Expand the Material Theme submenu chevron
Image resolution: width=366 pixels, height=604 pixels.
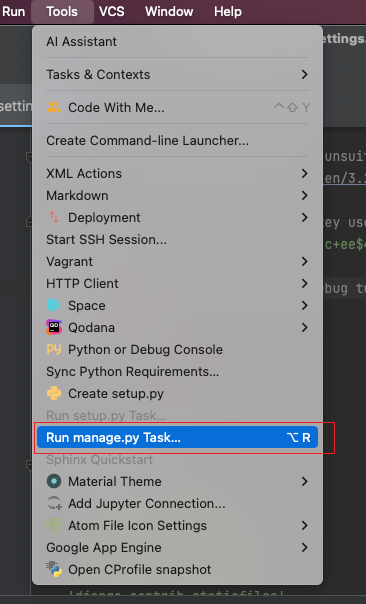(x=304, y=481)
